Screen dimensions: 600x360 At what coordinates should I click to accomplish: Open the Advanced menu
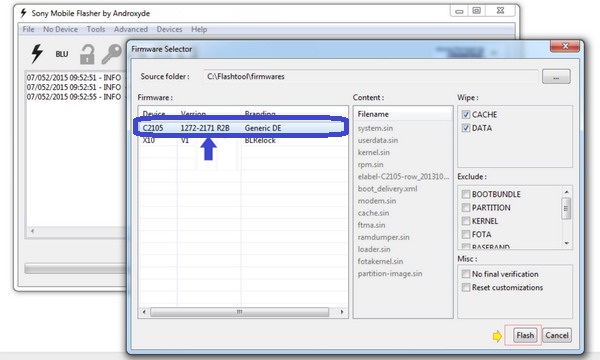tap(130, 29)
